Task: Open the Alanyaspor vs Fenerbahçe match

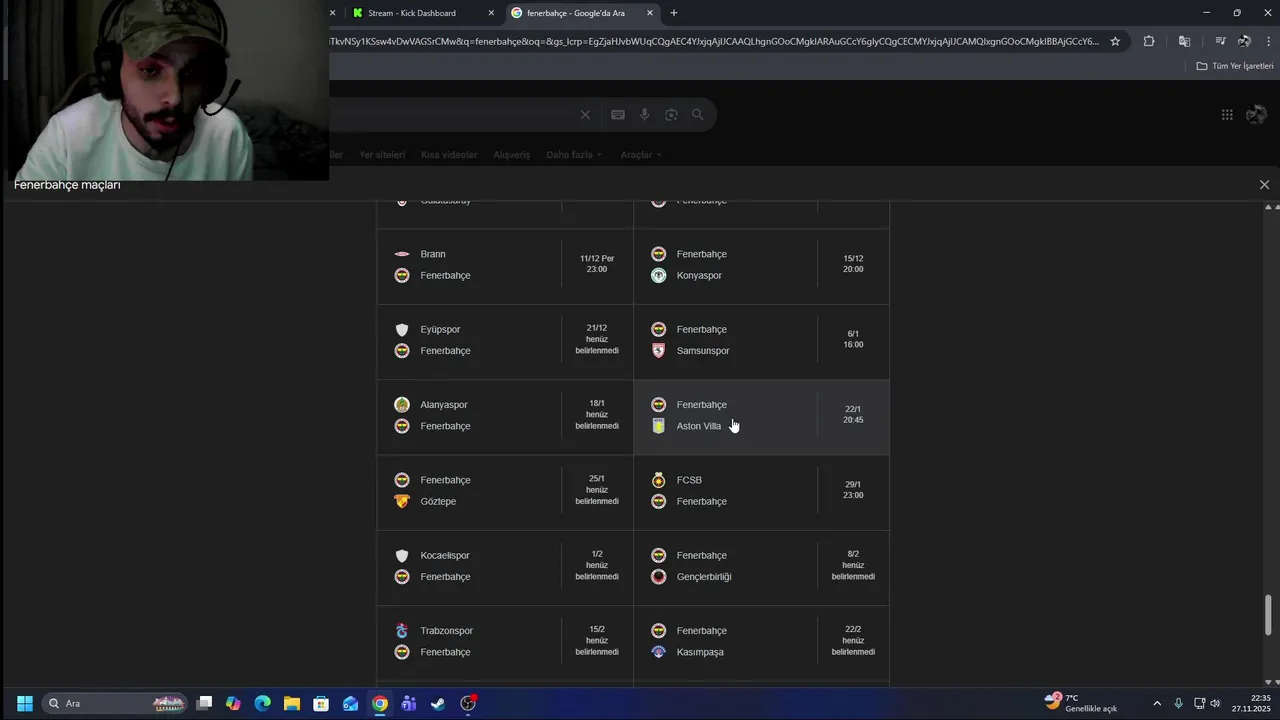Action: 505,417
